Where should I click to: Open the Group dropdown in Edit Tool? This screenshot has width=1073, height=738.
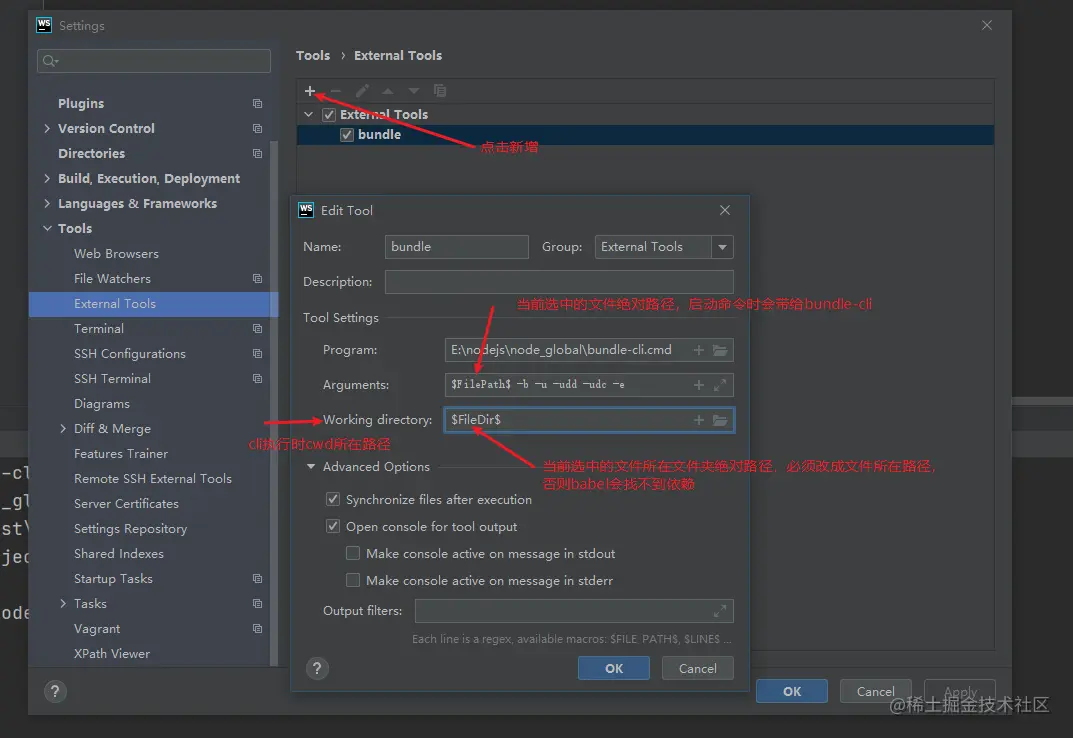pos(722,247)
